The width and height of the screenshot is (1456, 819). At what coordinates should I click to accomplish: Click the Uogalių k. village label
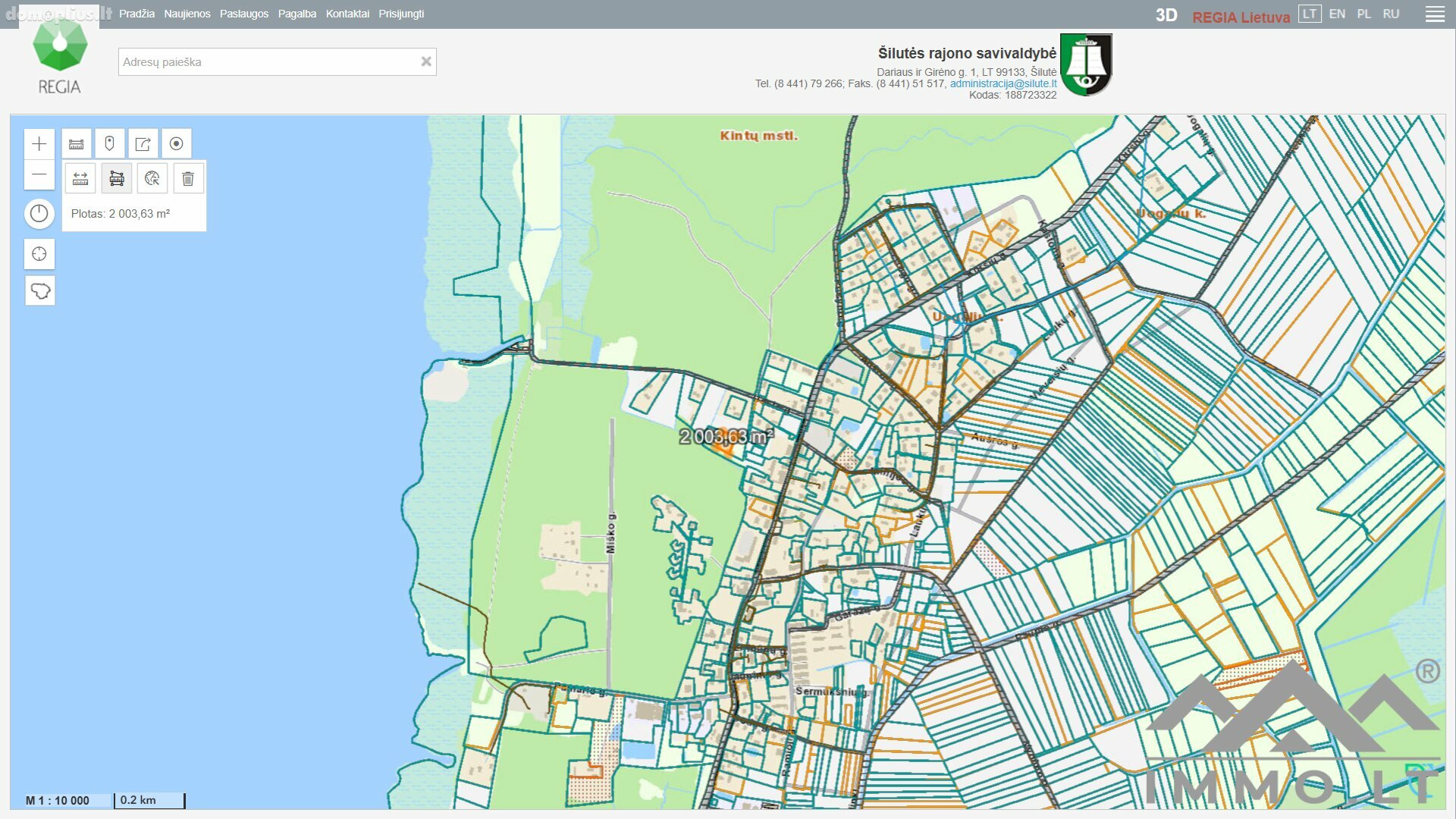[1172, 213]
